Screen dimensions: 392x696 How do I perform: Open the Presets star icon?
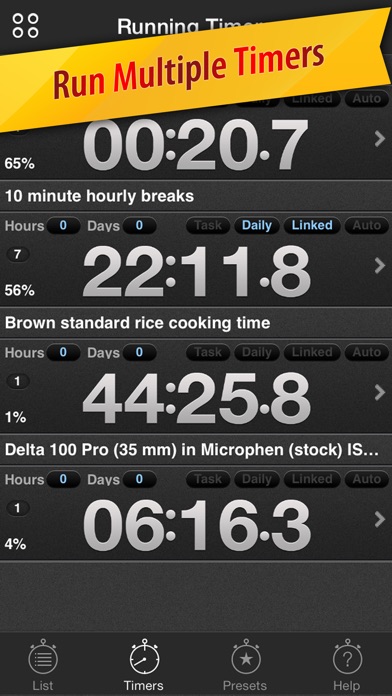click(x=245, y=658)
